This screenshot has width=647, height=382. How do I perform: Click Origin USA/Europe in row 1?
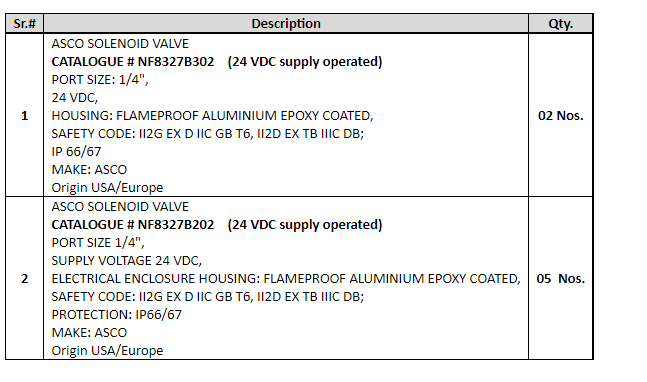[107, 188]
